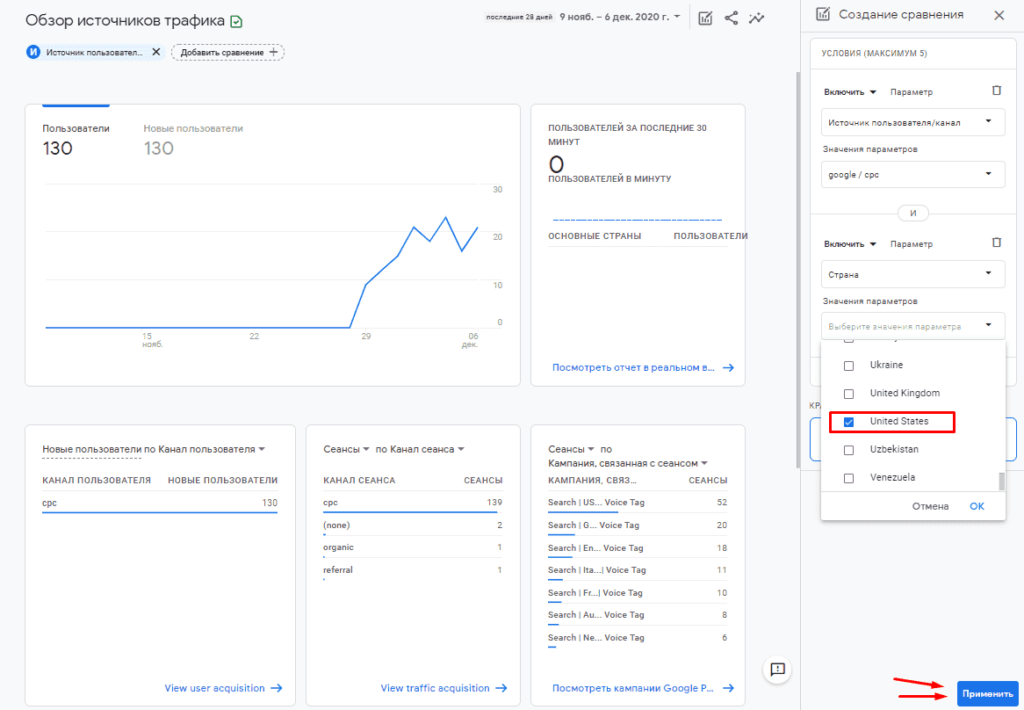Check the Venezuela checkbox
This screenshot has width=1024, height=710.
(848, 478)
